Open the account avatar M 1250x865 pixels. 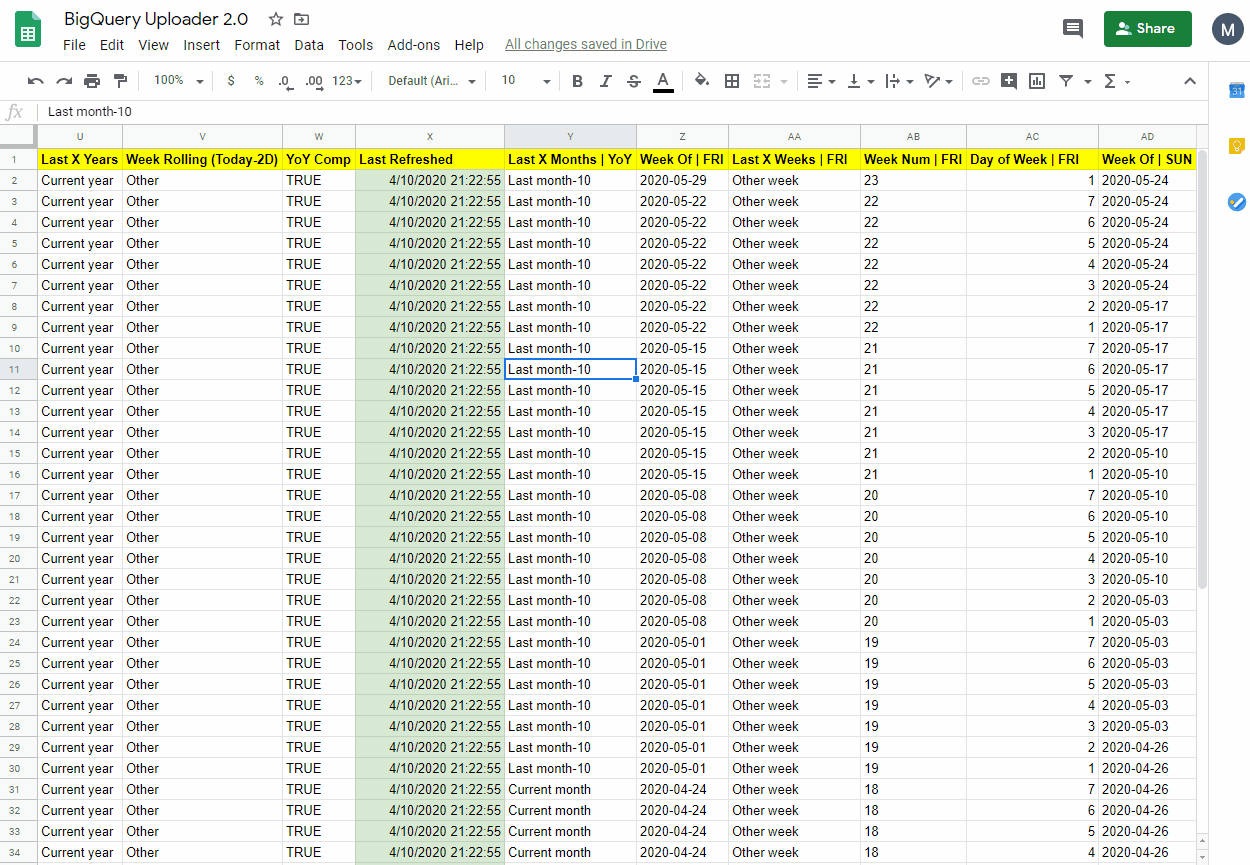pos(1228,29)
